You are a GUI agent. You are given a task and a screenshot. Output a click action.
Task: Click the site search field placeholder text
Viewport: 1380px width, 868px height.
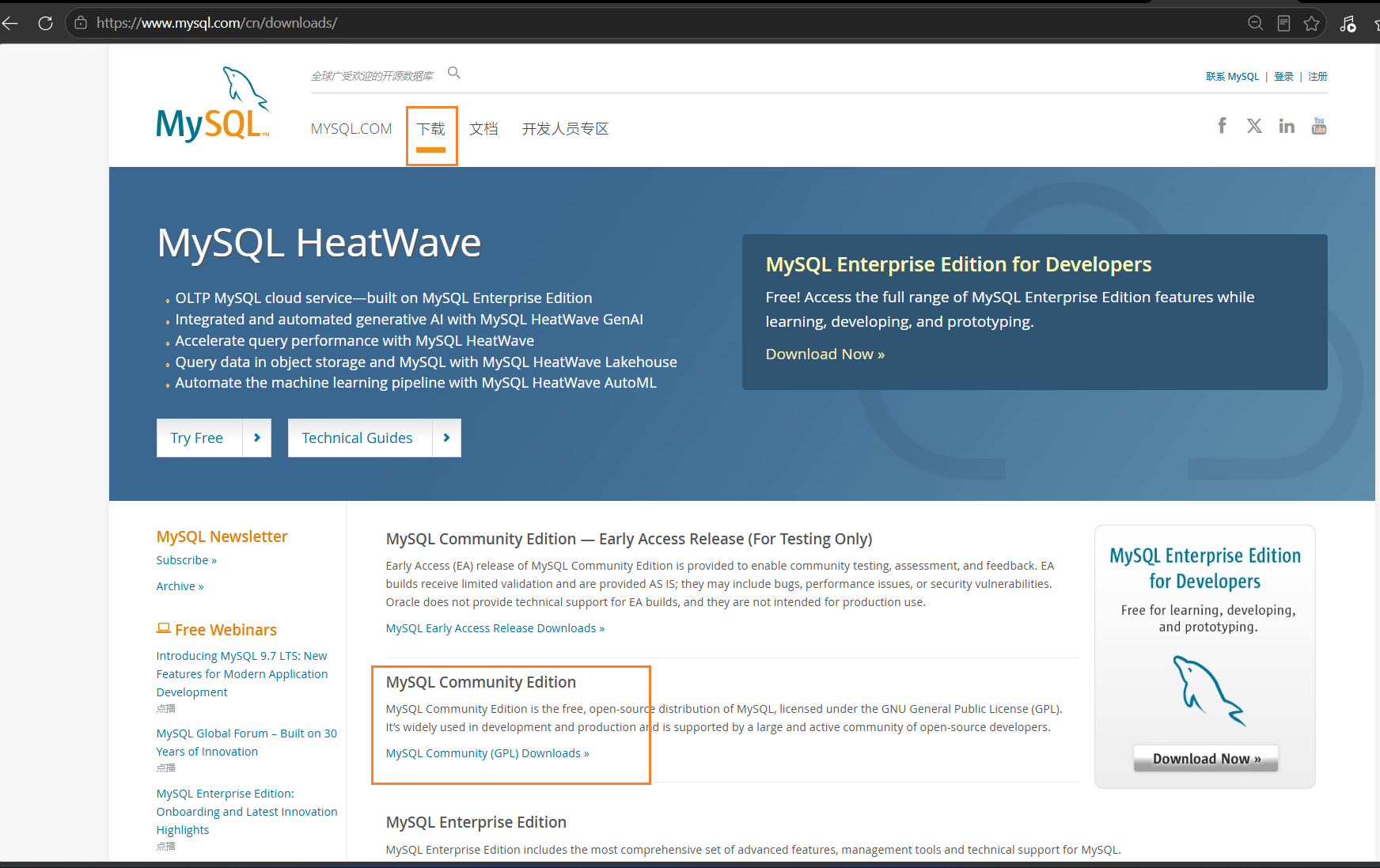(372, 76)
